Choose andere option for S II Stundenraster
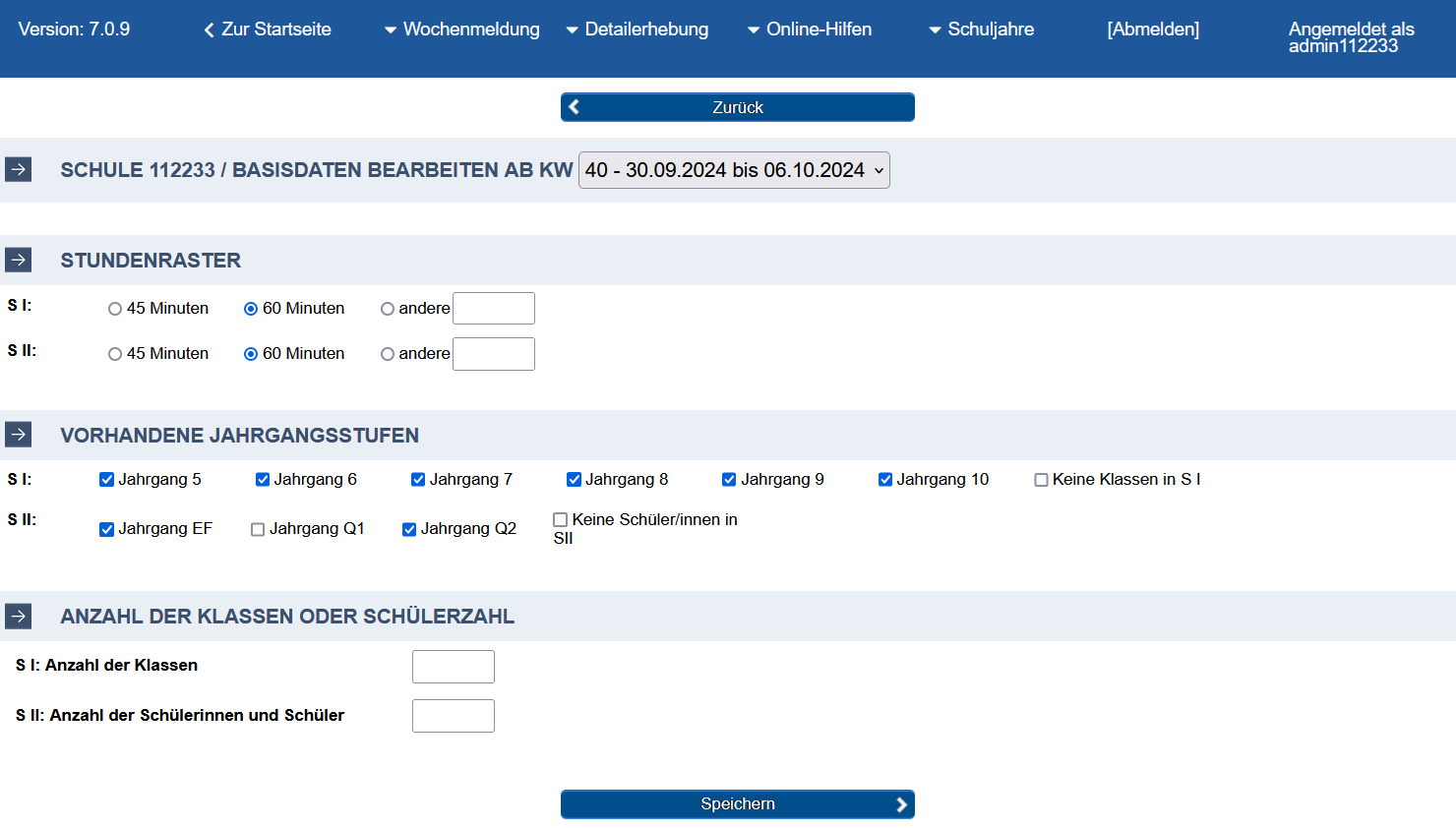Image resolution: width=1456 pixels, height=828 pixels. click(388, 354)
